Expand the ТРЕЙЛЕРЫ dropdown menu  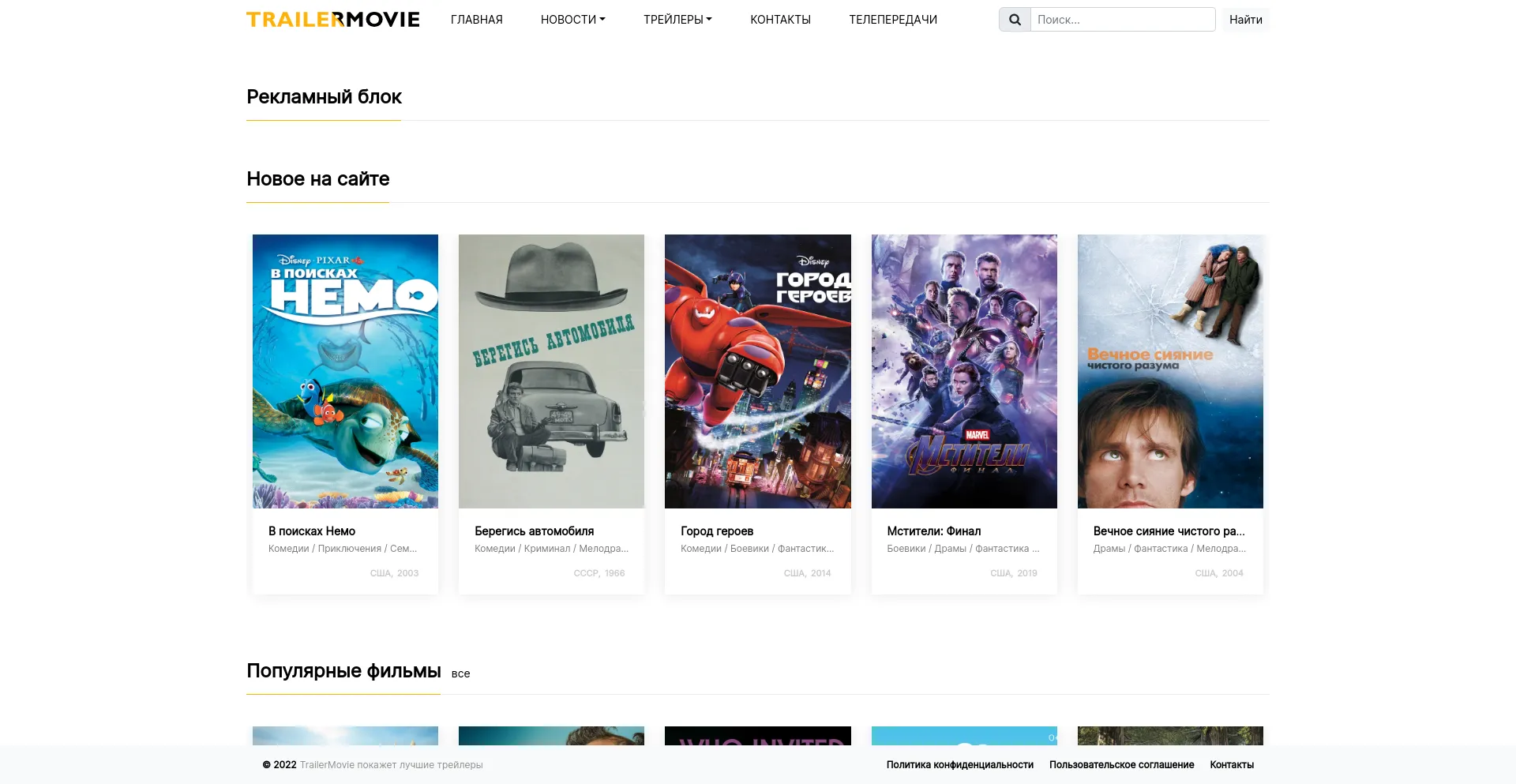point(677,20)
